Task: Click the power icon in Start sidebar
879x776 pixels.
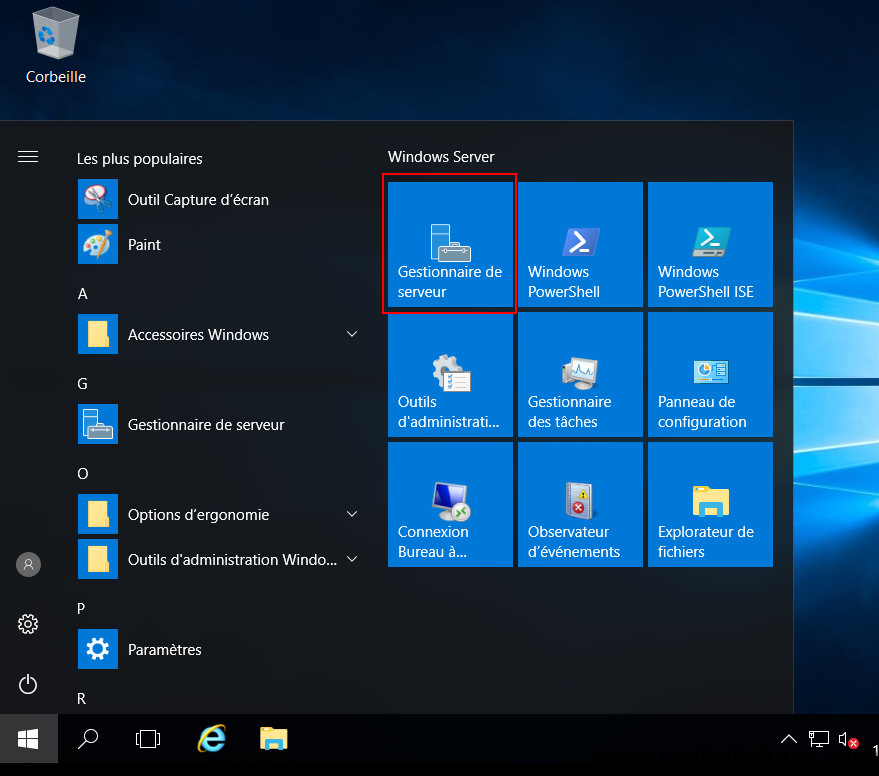Action: (28, 684)
